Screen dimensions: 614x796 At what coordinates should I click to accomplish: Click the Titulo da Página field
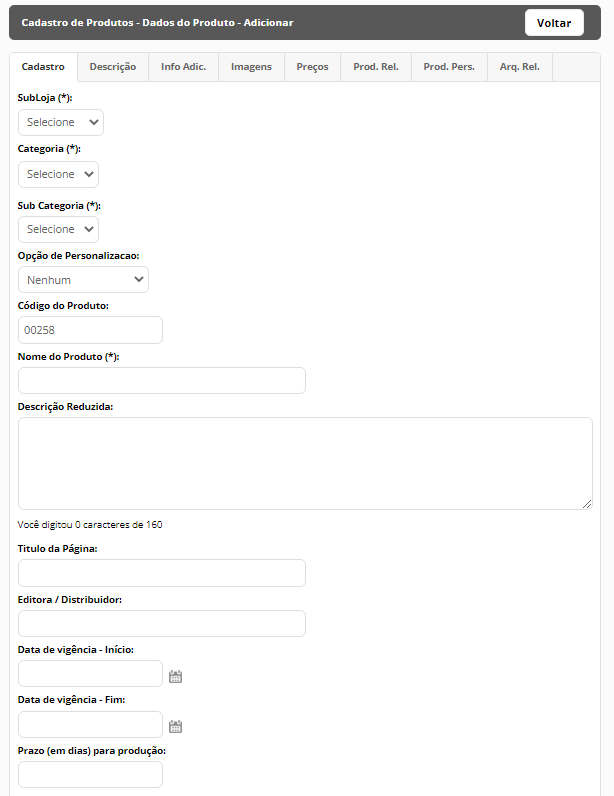click(x=162, y=573)
